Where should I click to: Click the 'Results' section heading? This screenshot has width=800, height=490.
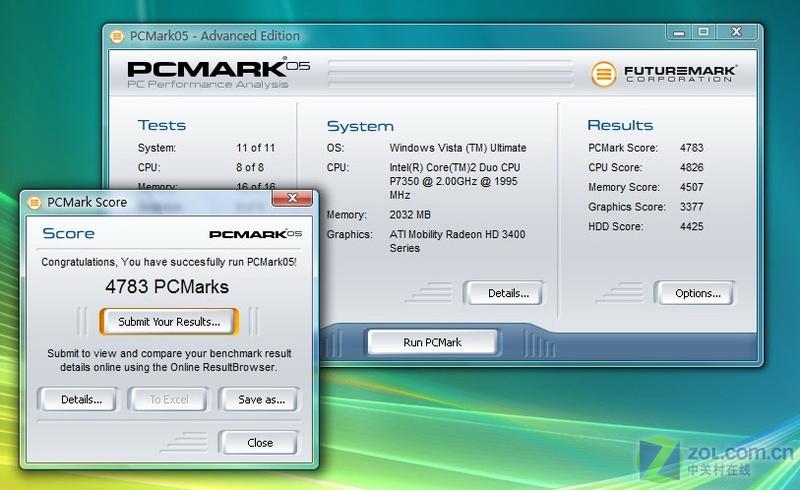620,125
